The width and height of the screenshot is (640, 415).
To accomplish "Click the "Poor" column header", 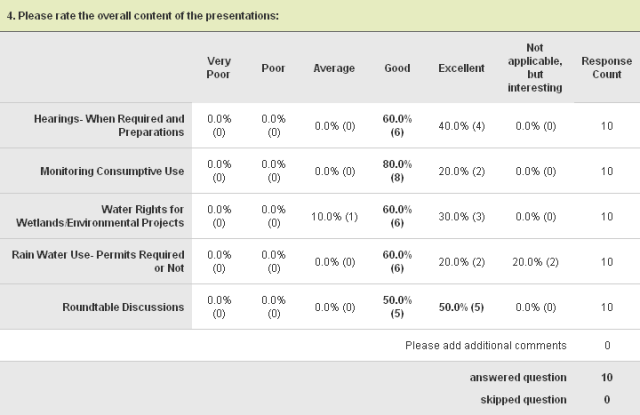I will [272, 68].
